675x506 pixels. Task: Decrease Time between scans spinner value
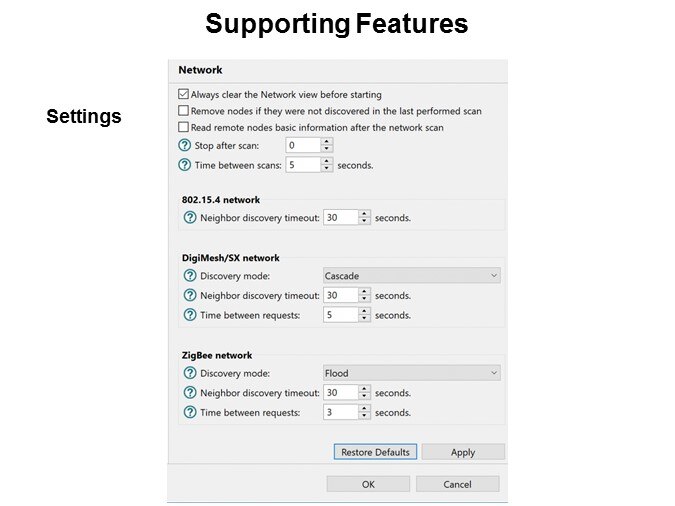pos(327,169)
